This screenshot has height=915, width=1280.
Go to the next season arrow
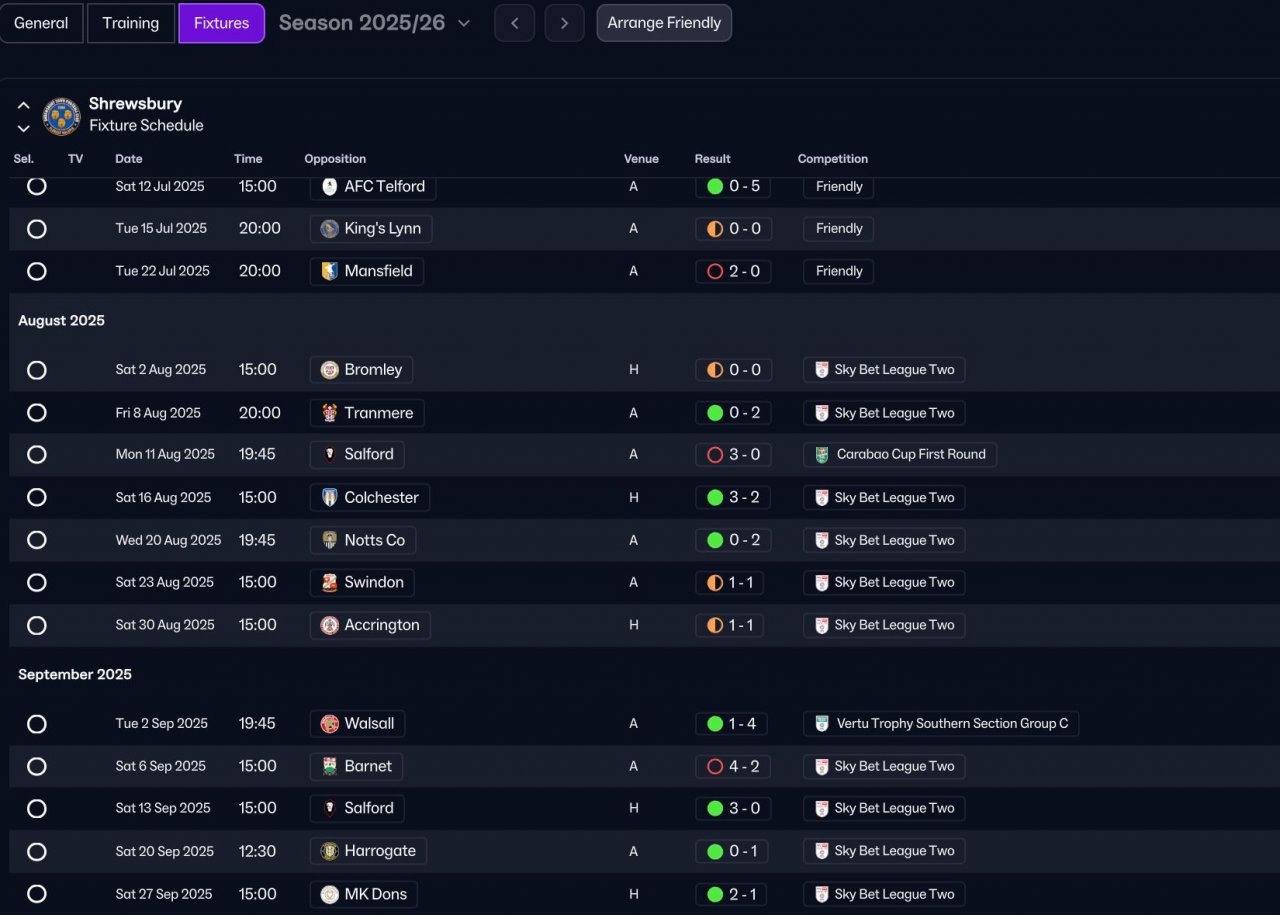[564, 23]
